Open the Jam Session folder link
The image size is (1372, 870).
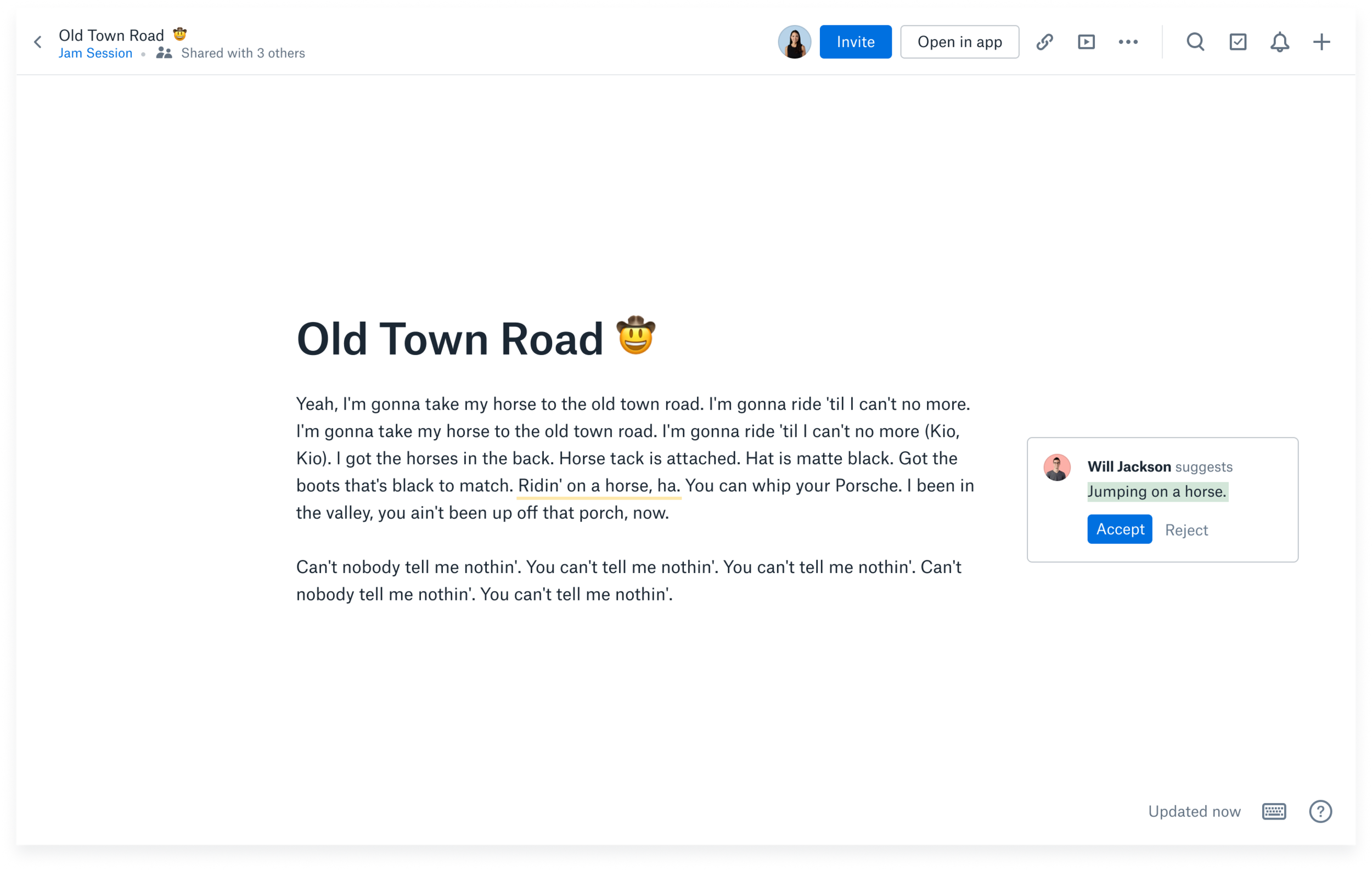click(95, 54)
